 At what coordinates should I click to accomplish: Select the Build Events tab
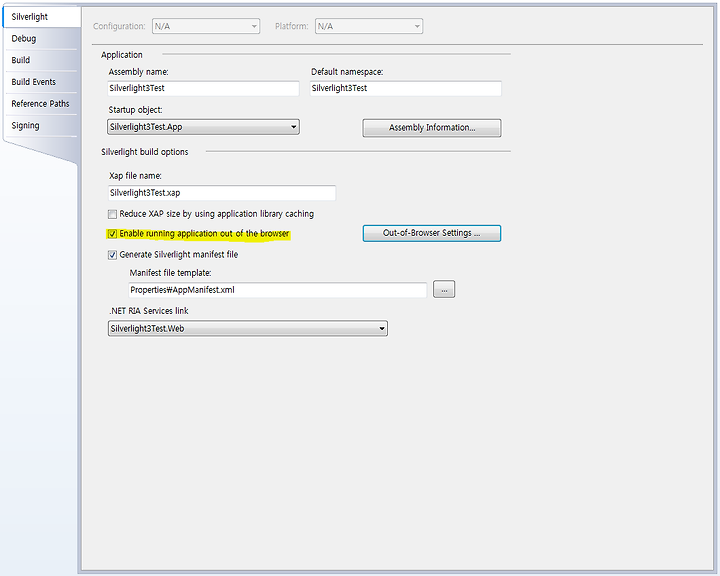(41, 82)
